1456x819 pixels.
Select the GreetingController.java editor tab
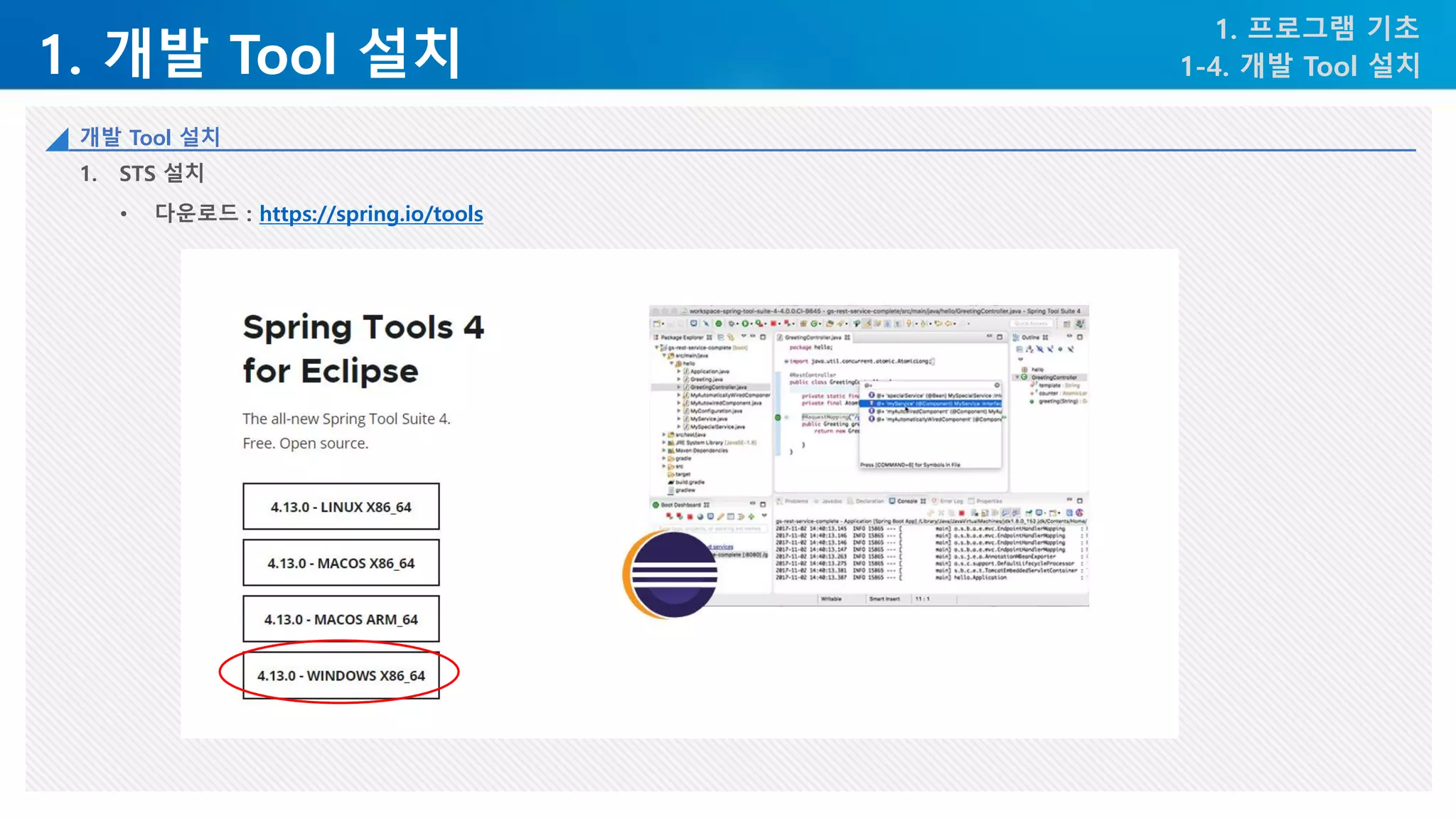tap(813, 338)
